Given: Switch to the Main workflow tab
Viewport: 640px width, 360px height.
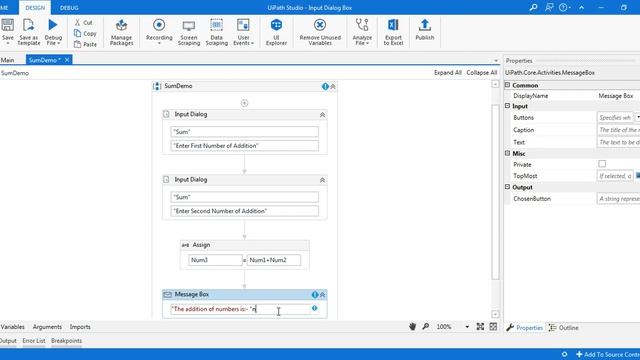Looking at the screenshot, I should tap(7, 60).
